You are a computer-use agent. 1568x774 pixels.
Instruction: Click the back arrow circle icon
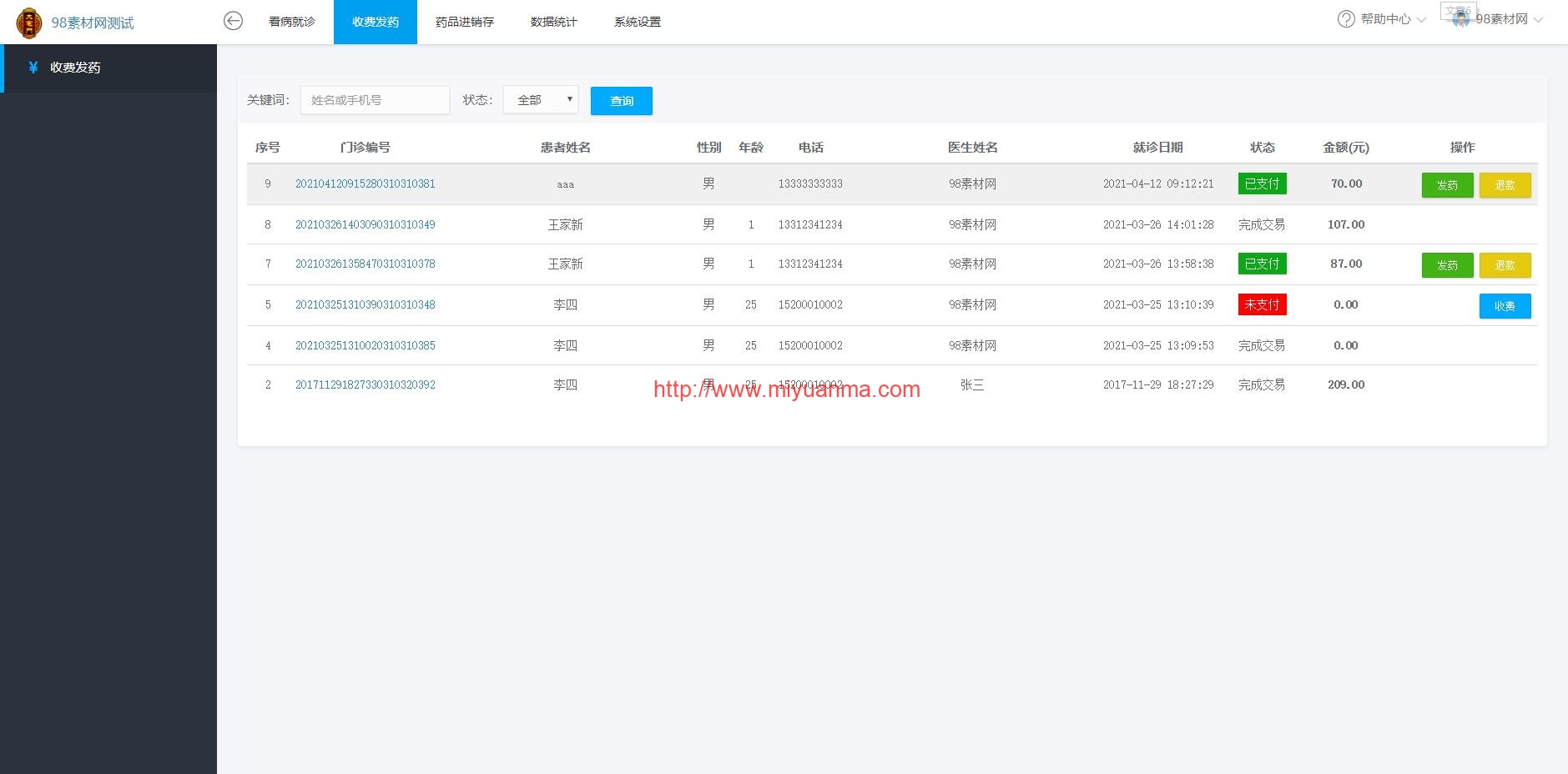click(x=234, y=21)
